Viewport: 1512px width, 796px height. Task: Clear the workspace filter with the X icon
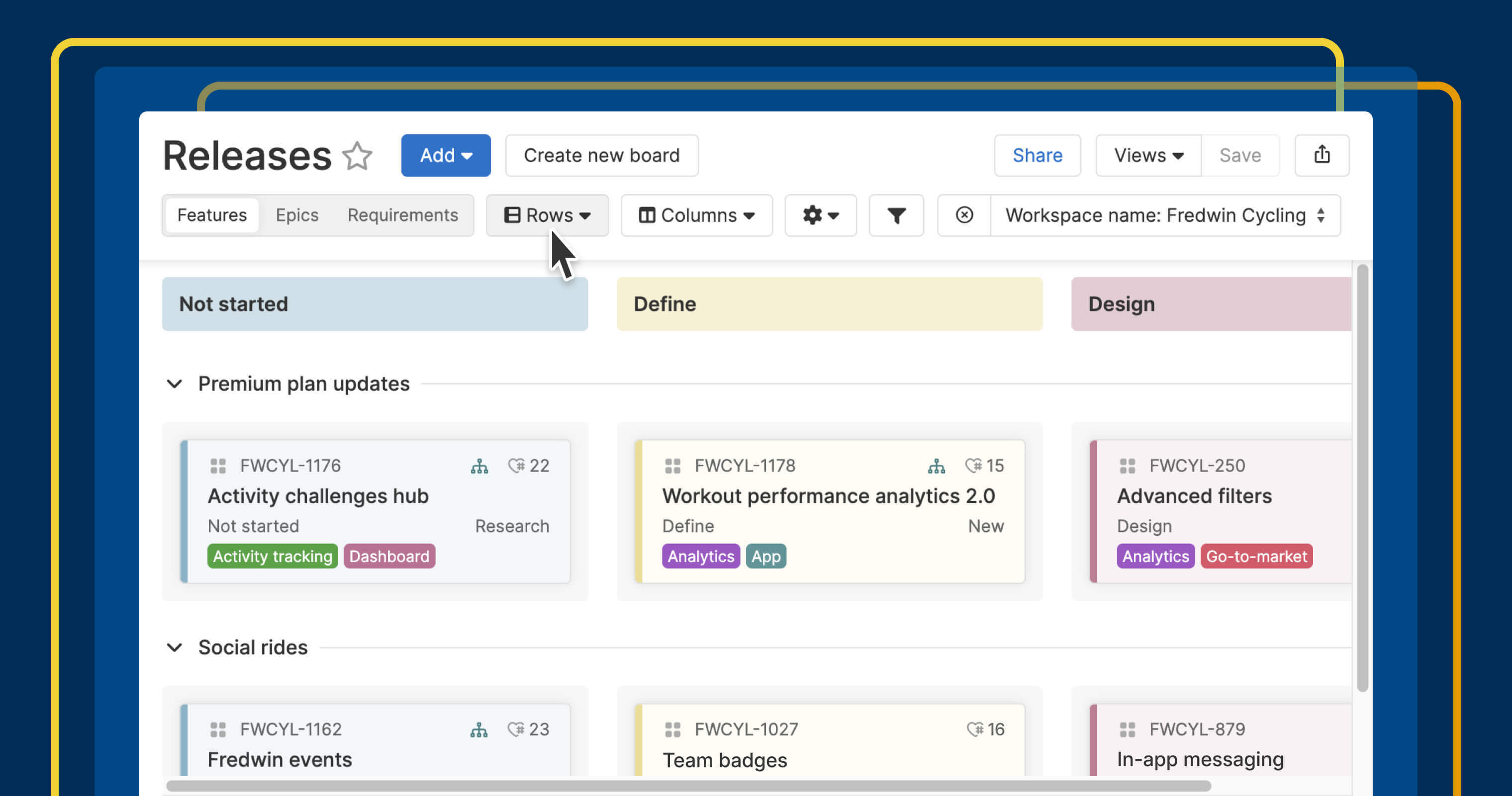click(x=964, y=215)
